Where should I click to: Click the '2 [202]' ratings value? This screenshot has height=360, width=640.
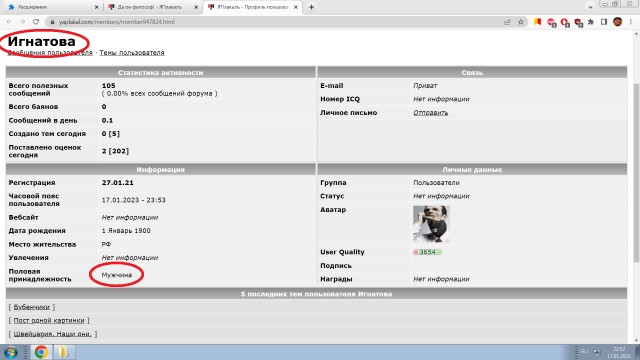pos(115,151)
